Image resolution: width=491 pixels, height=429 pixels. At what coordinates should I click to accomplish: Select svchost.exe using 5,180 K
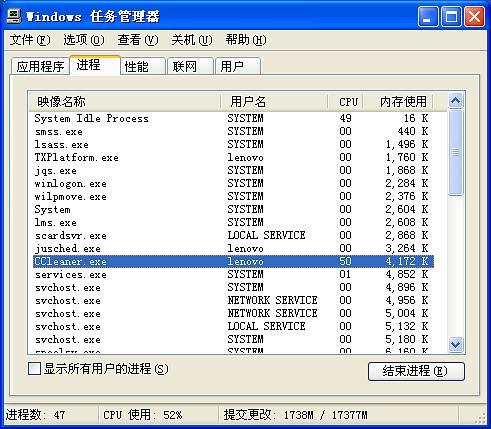click(233, 339)
